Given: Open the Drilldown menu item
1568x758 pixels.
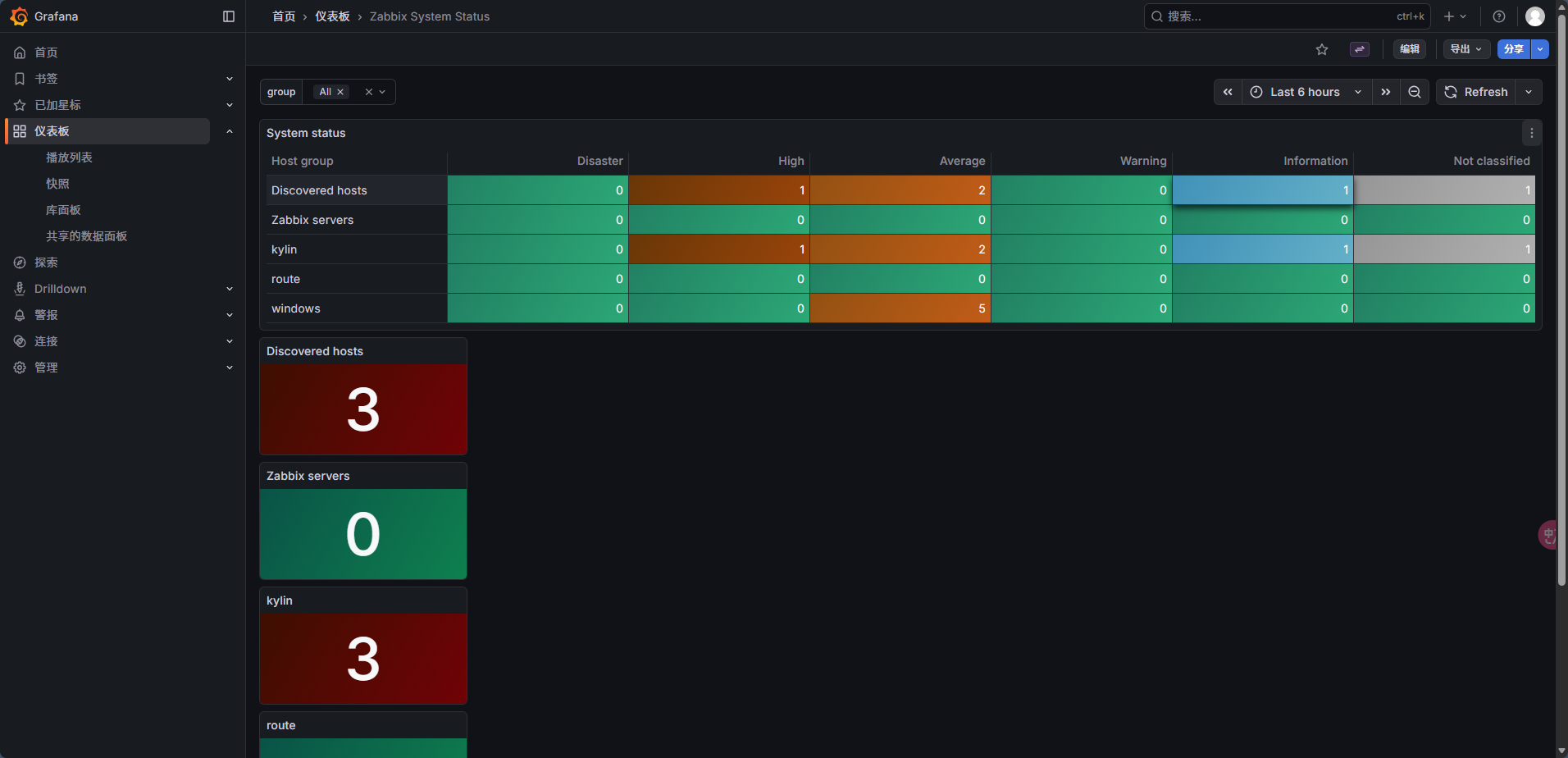Looking at the screenshot, I should pos(61,289).
